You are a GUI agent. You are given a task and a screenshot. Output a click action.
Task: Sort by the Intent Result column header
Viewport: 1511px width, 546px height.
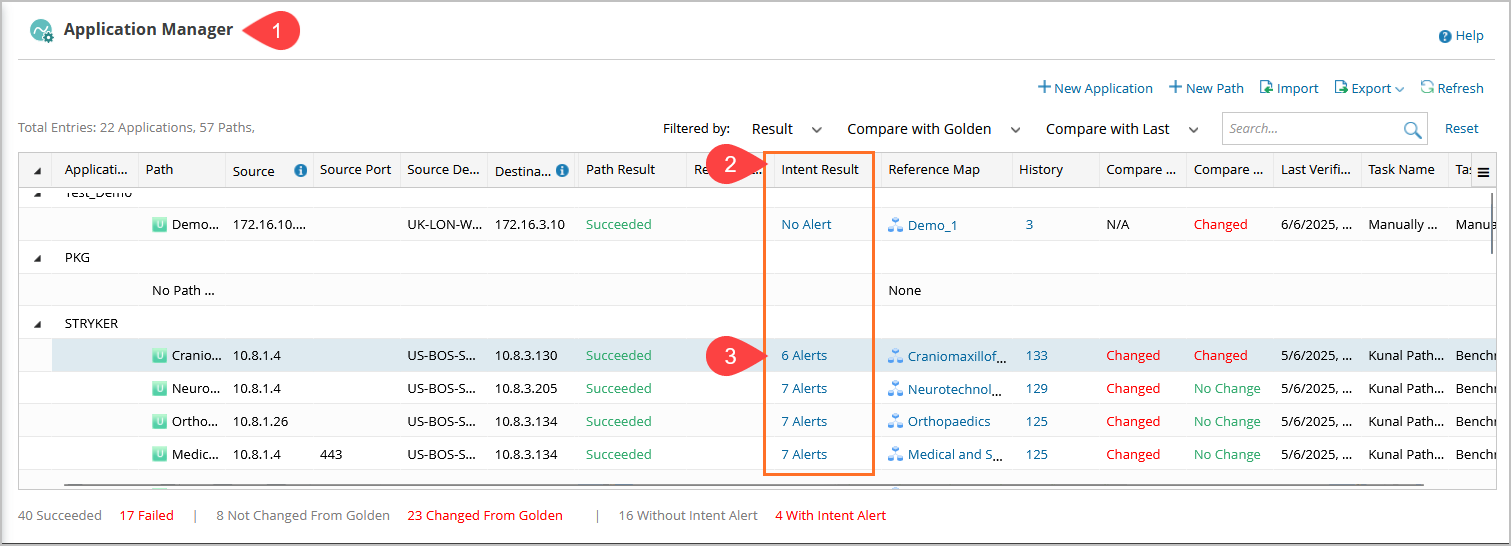(819, 170)
